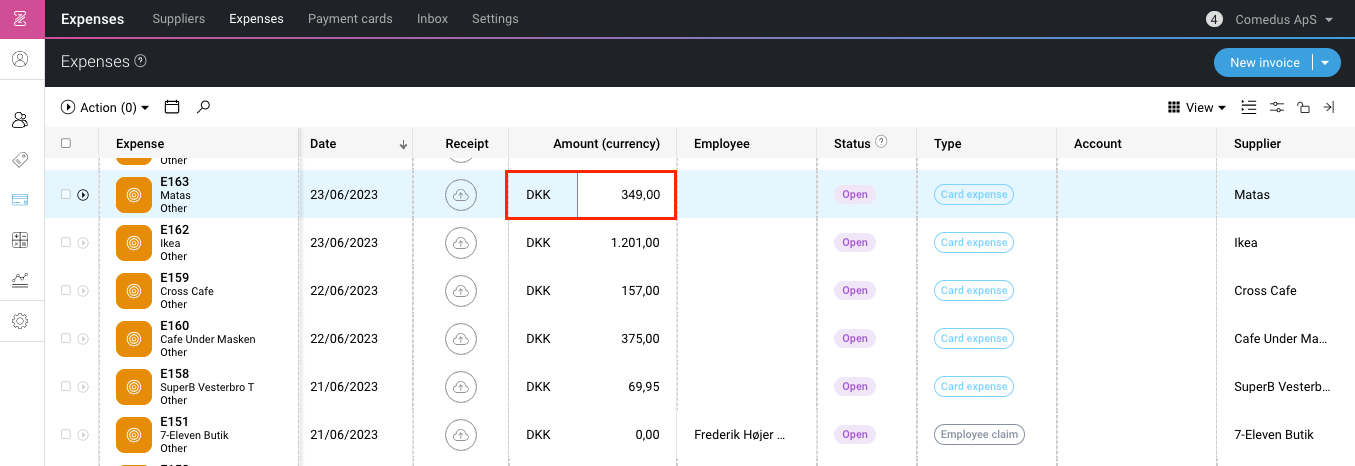Click Open status badge for Matas
Viewport: 1355px width, 466px height.
[x=855, y=195]
